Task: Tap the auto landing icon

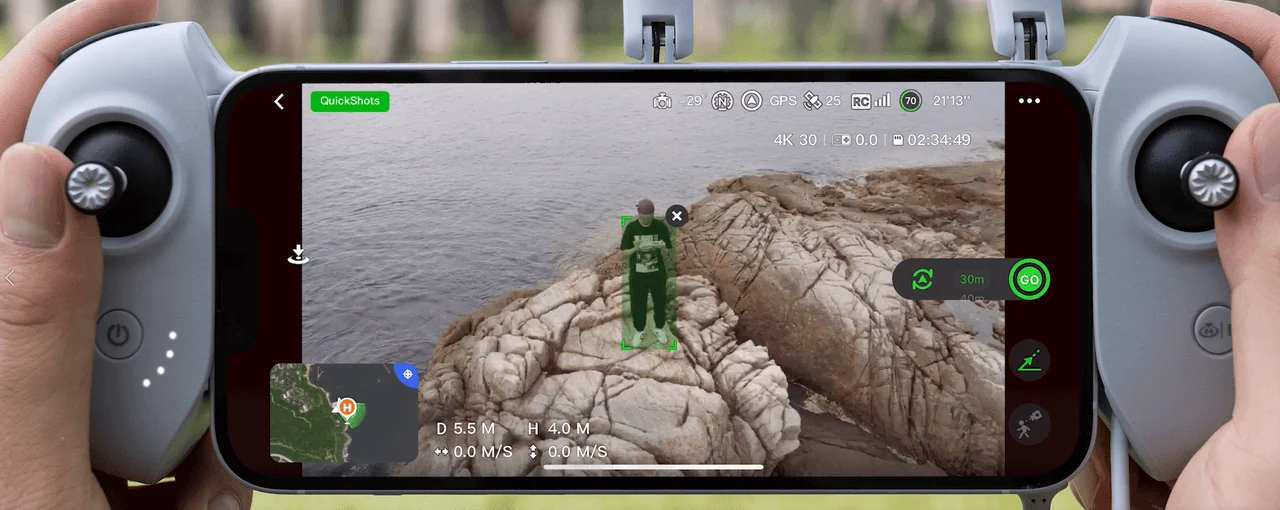Action: [297, 255]
